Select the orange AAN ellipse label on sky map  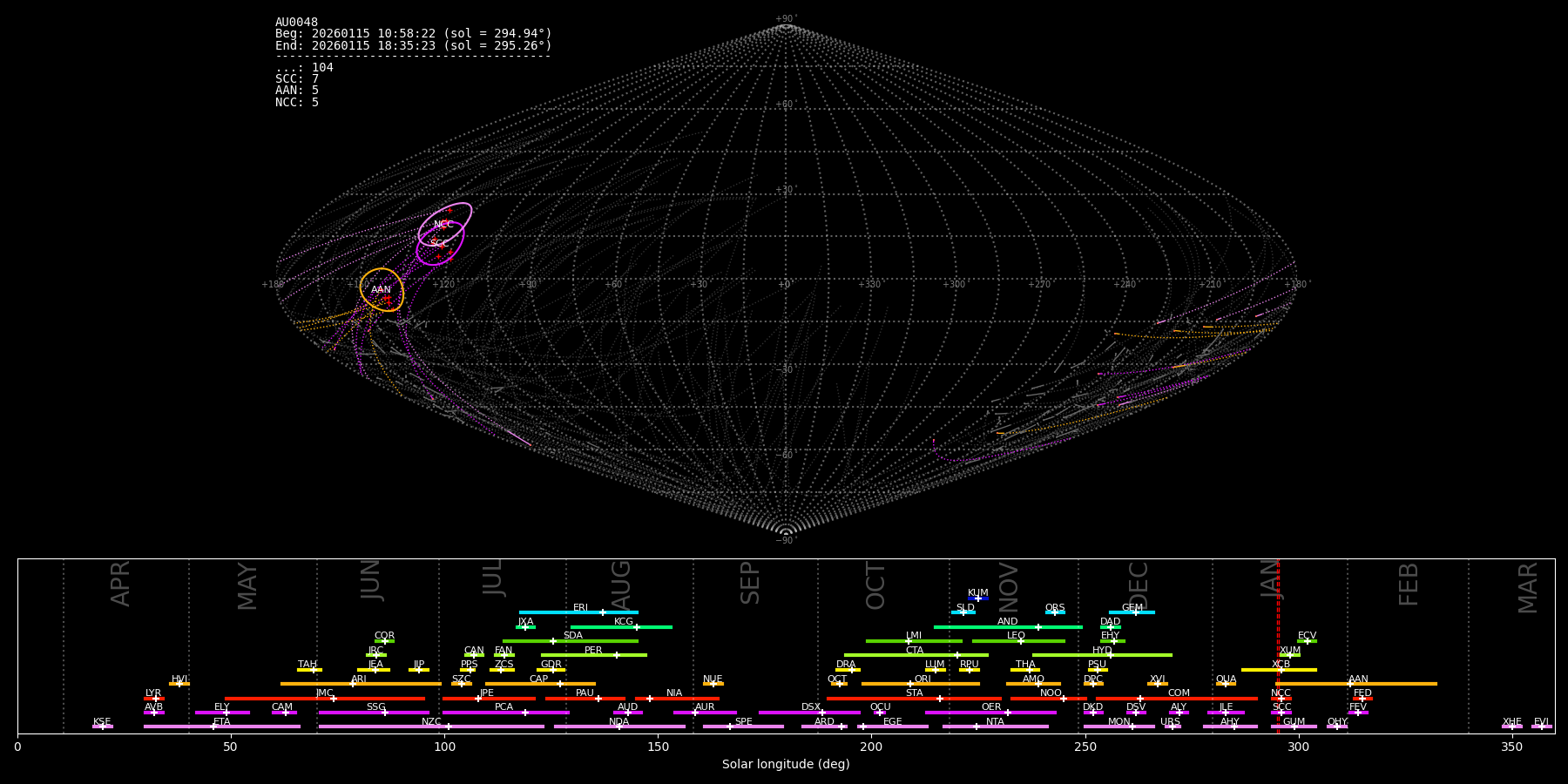pyautogui.click(x=381, y=290)
